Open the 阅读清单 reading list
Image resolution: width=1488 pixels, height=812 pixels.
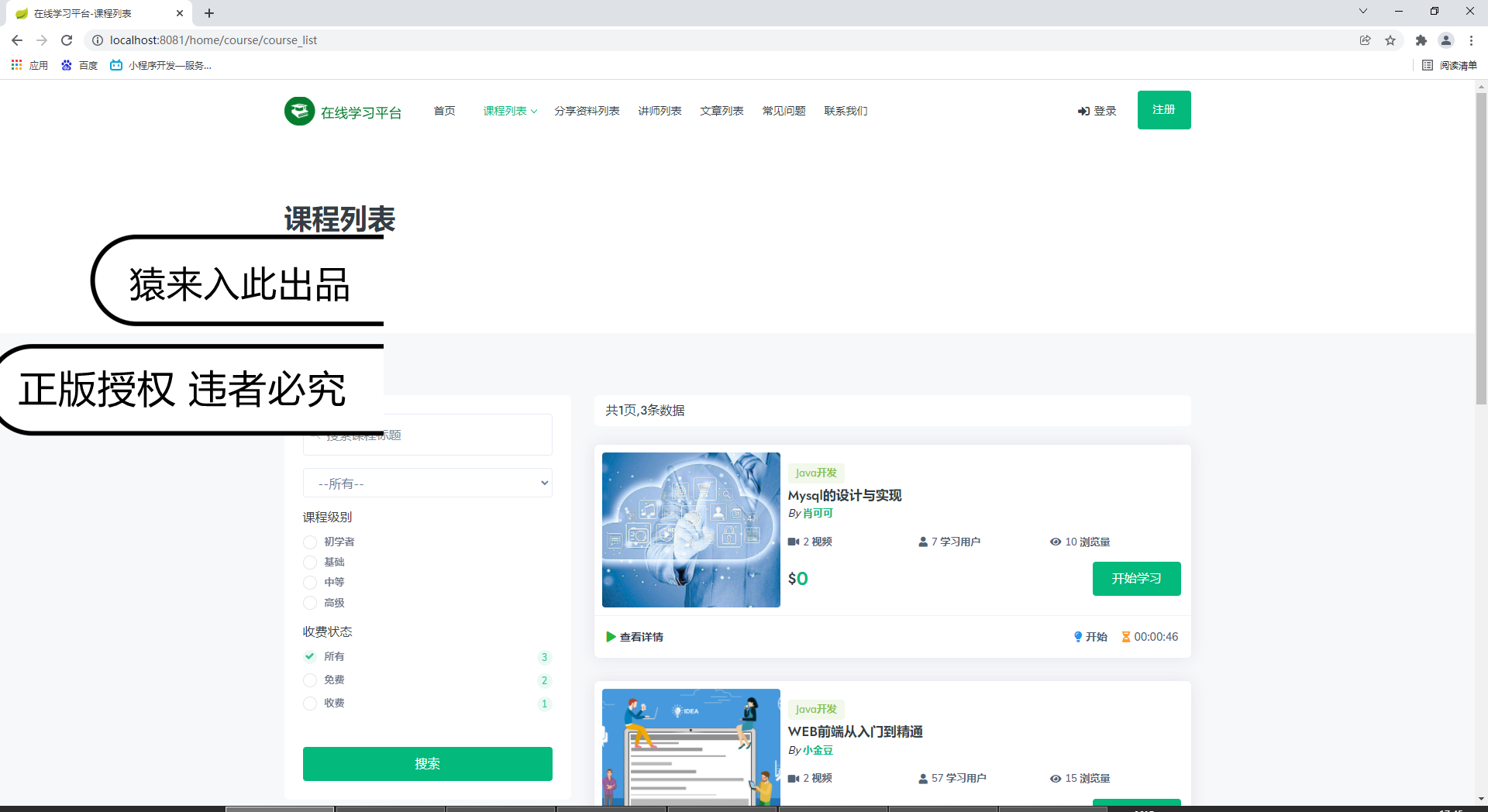click(x=1449, y=65)
